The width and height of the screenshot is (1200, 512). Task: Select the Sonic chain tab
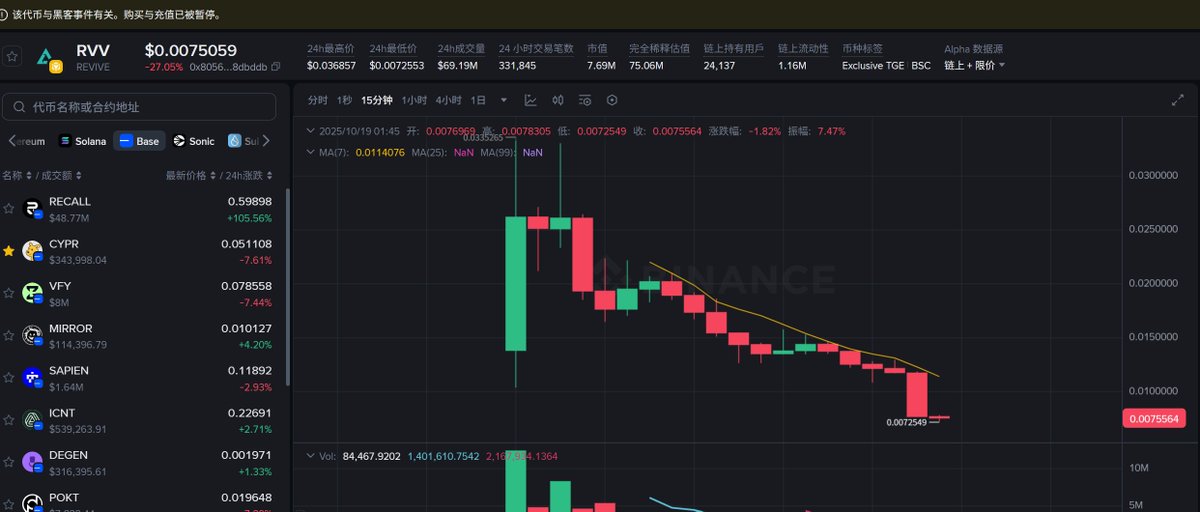click(194, 141)
